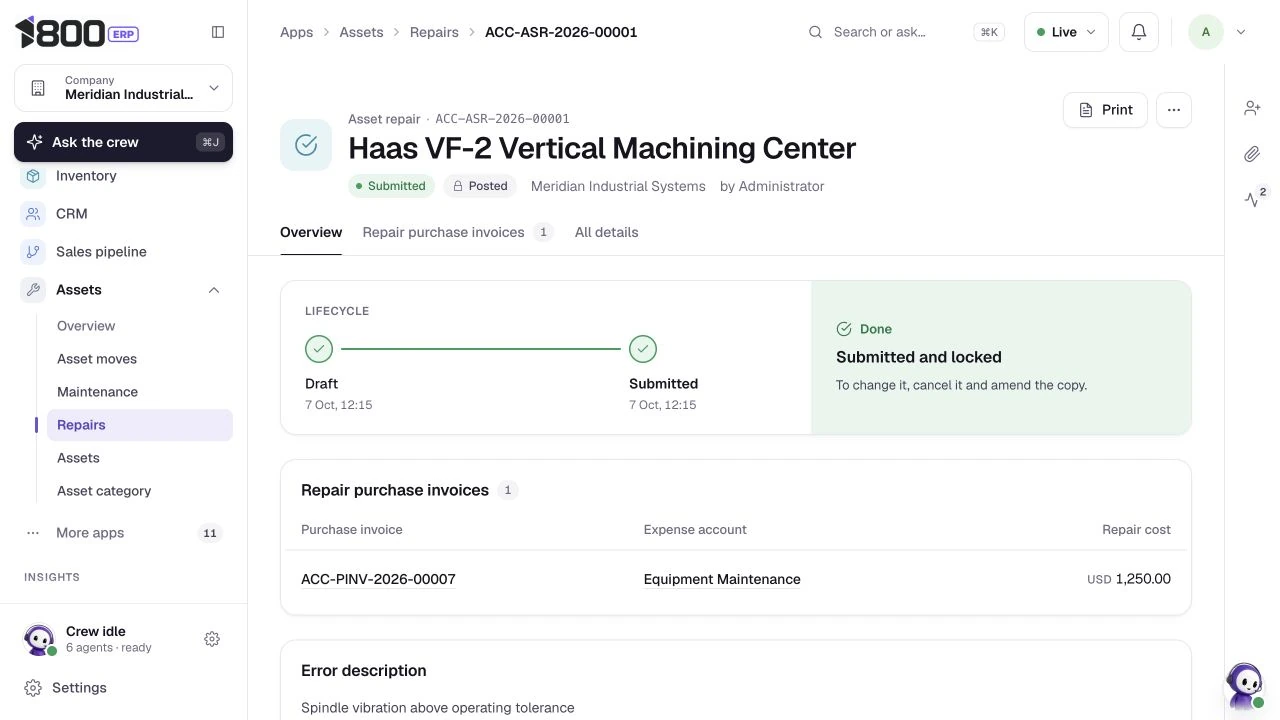Screen dimensions: 1280x720
Task: Click the USD 1,250.00 repair cost
Action: 1129,579
